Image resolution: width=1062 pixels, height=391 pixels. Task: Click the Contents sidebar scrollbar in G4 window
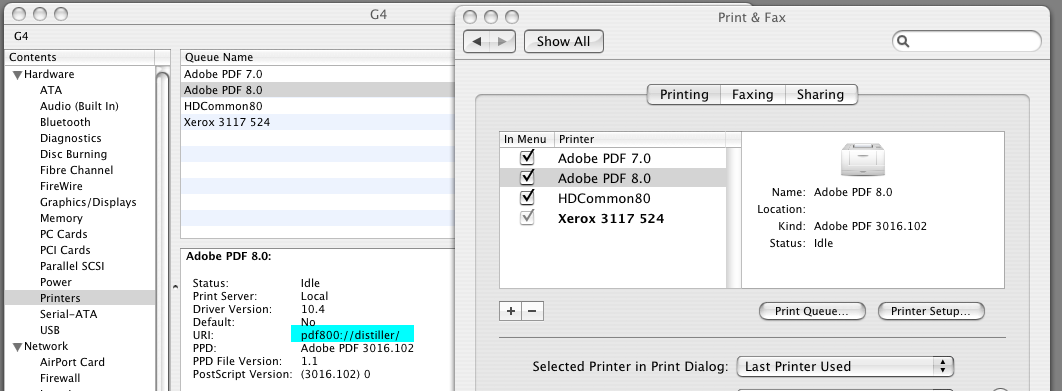point(163,227)
